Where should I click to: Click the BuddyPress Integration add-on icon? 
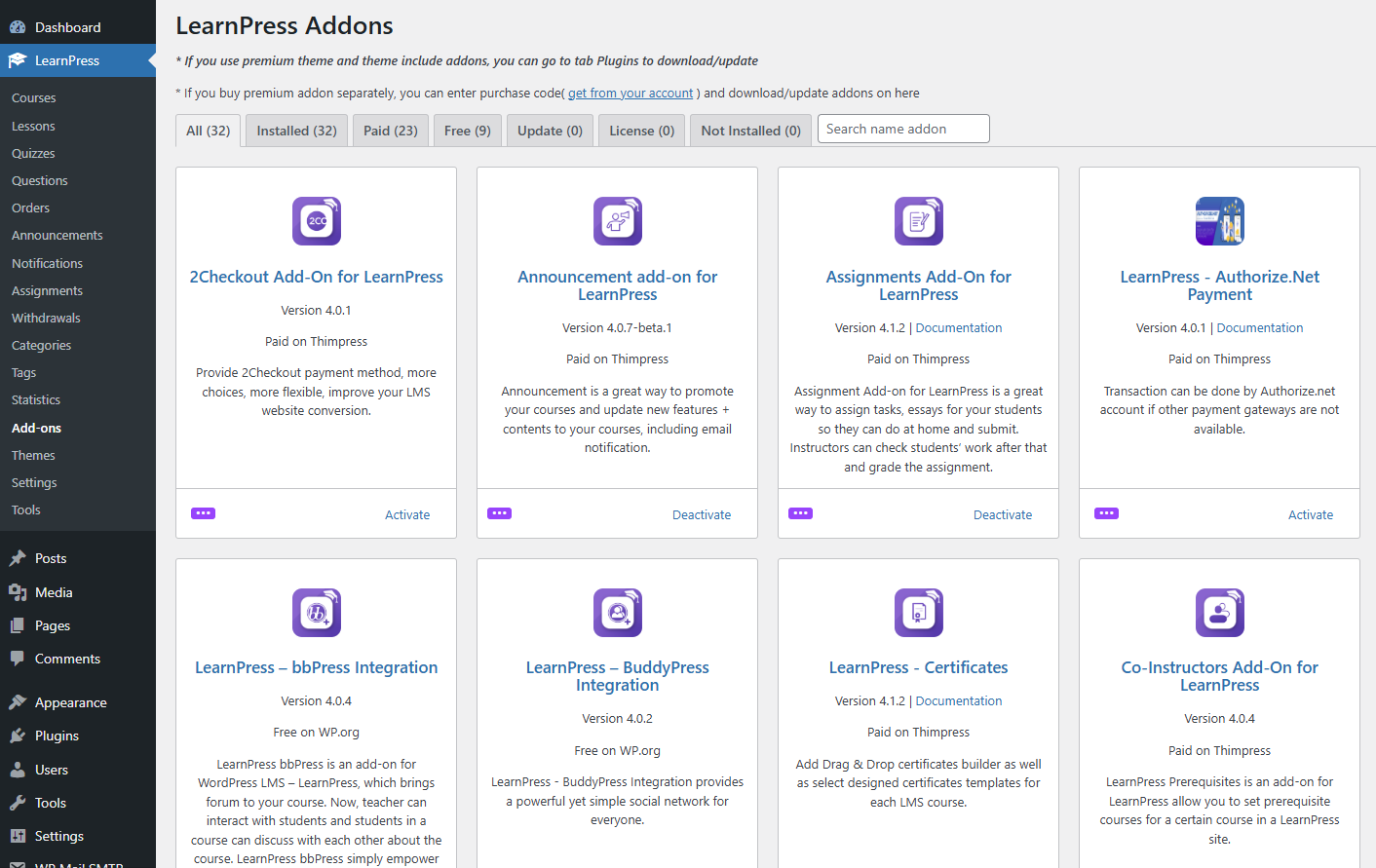tap(618, 613)
